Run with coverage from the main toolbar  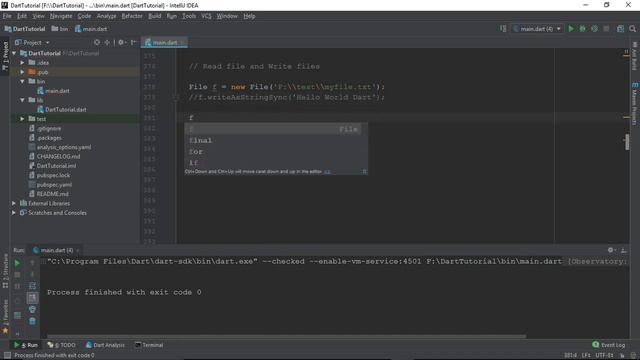pos(594,29)
